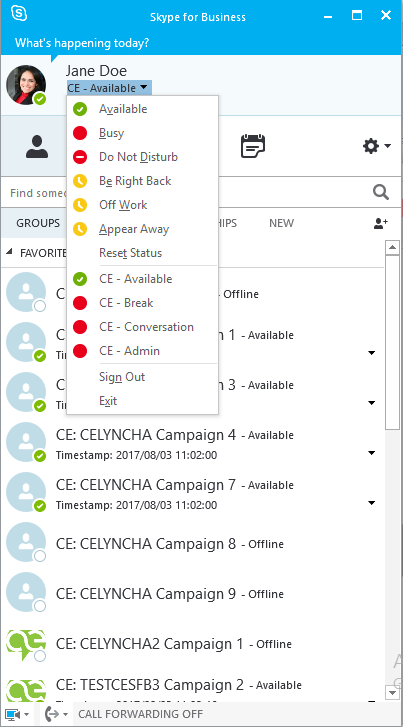Click the Add a Contact icon
Screen dimensions: 403x727
coord(380,223)
